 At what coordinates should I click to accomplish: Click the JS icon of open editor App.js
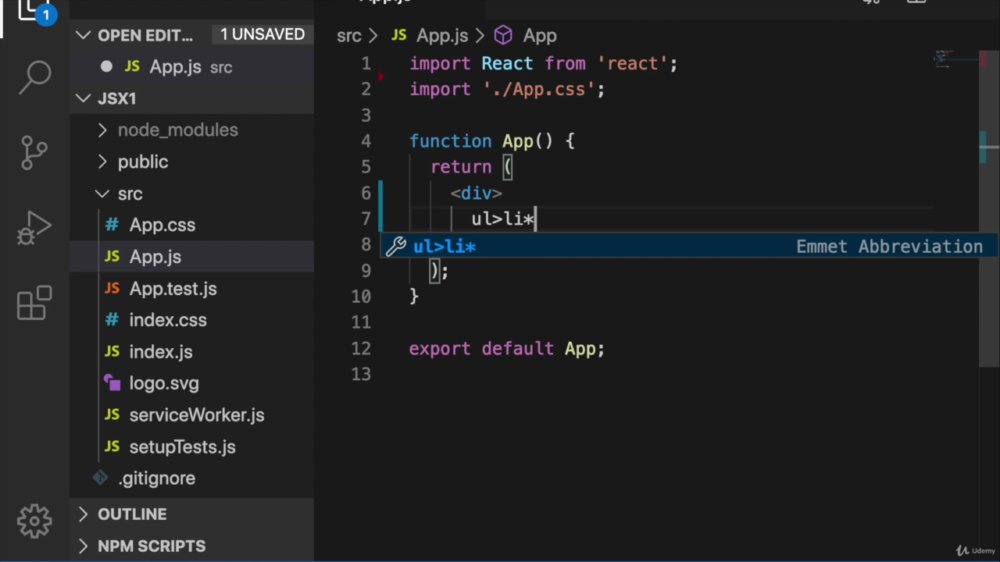[132, 66]
